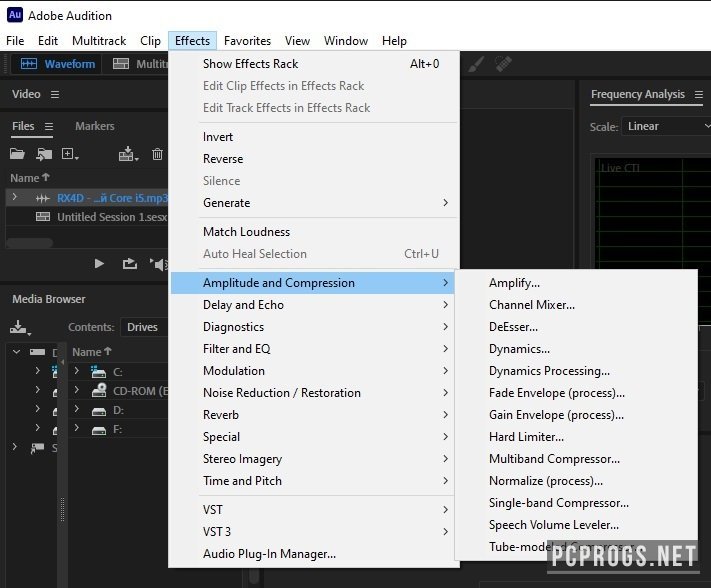Select Speech Volume Leveler effect

[x=577, y=525]
